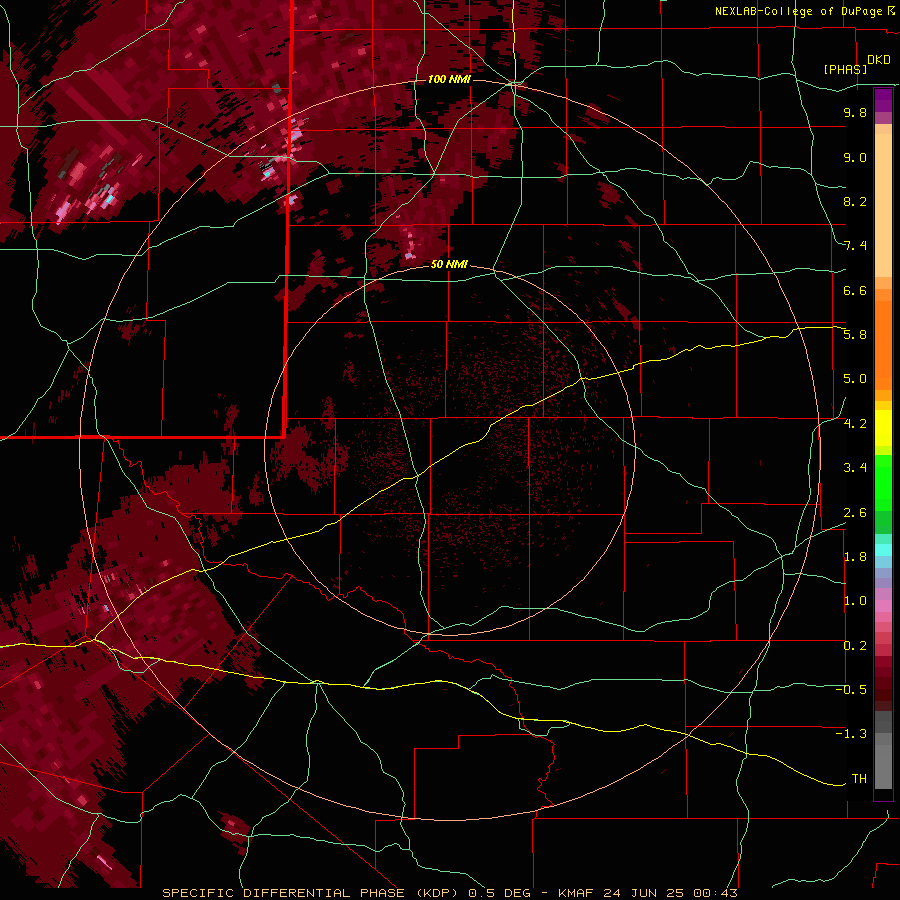The image size is (900, 900).
Task: Click the 7.4 scale value
Action: (x=855, y=246)
